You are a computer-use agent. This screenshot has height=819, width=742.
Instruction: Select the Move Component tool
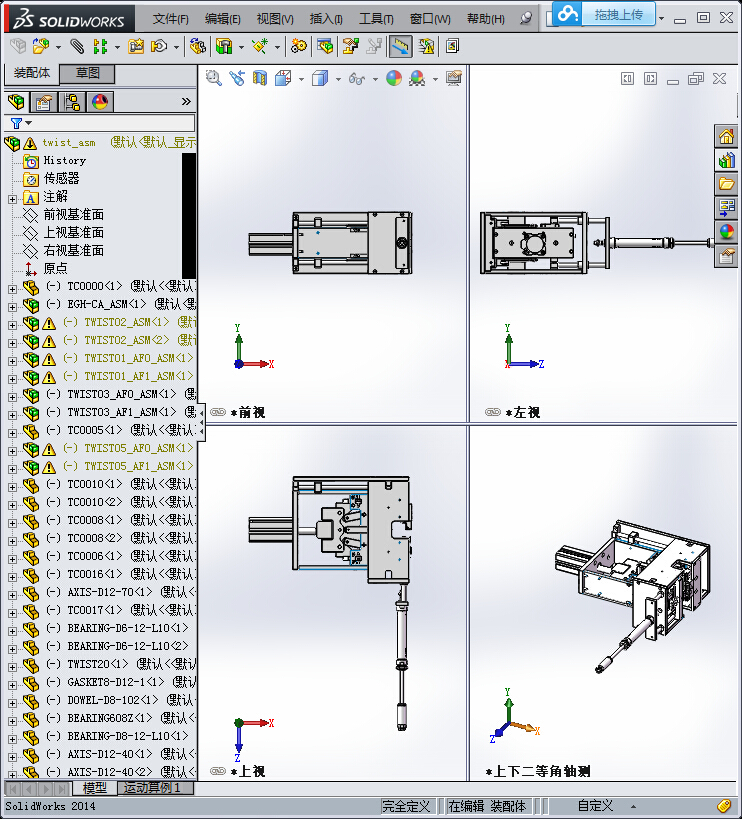[x=159, y=46]
